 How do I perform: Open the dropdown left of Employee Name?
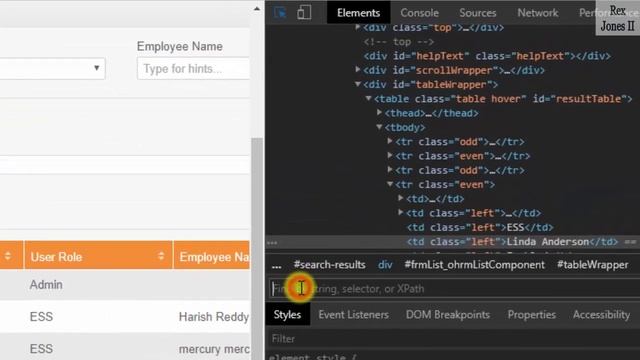click(52, 68)
